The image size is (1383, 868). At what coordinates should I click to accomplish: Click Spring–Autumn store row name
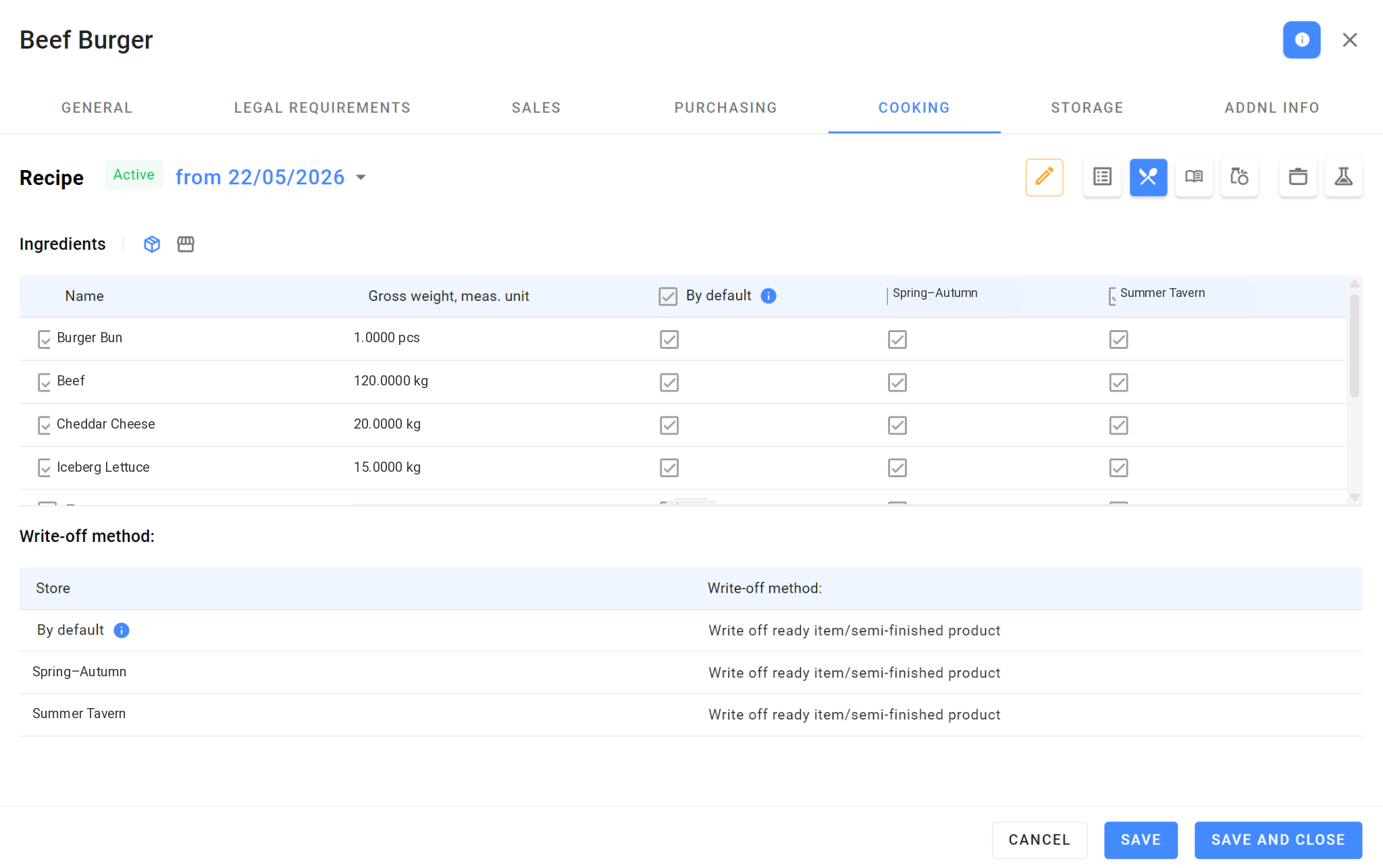coord(80,672)
